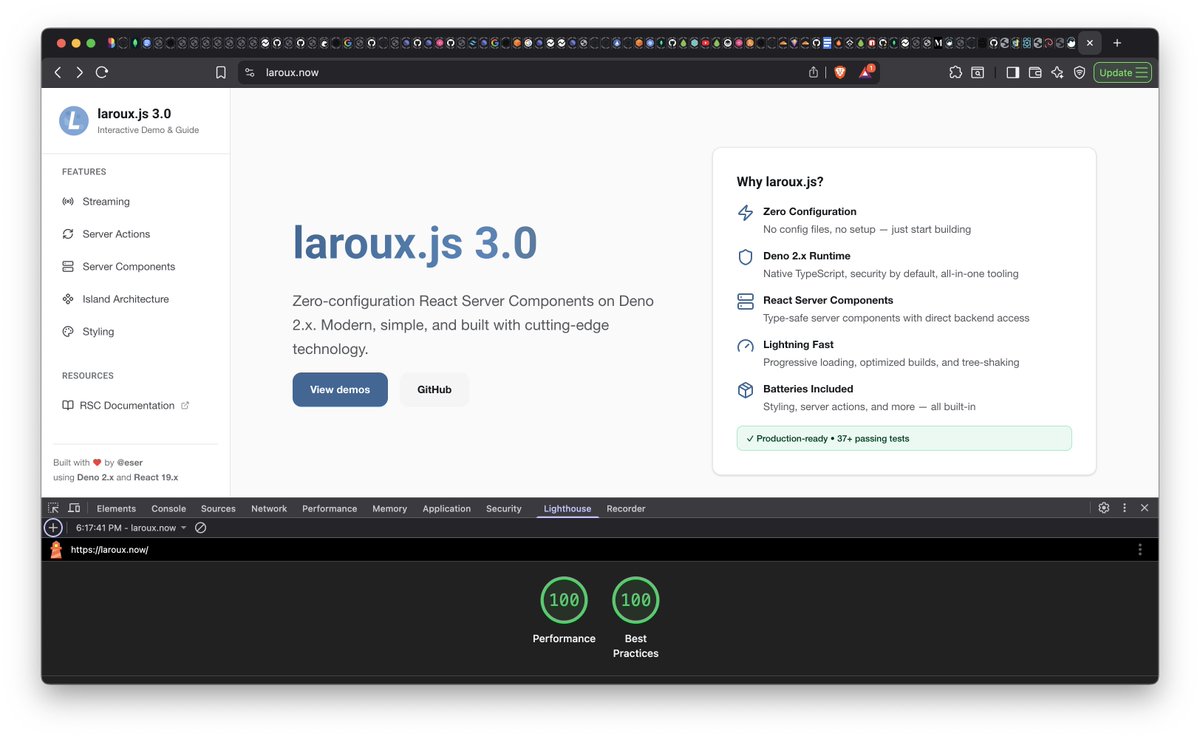Open the Brave VPN shield icon
Viewport: 1200px width, 739px height.
tap(1079, 72)
